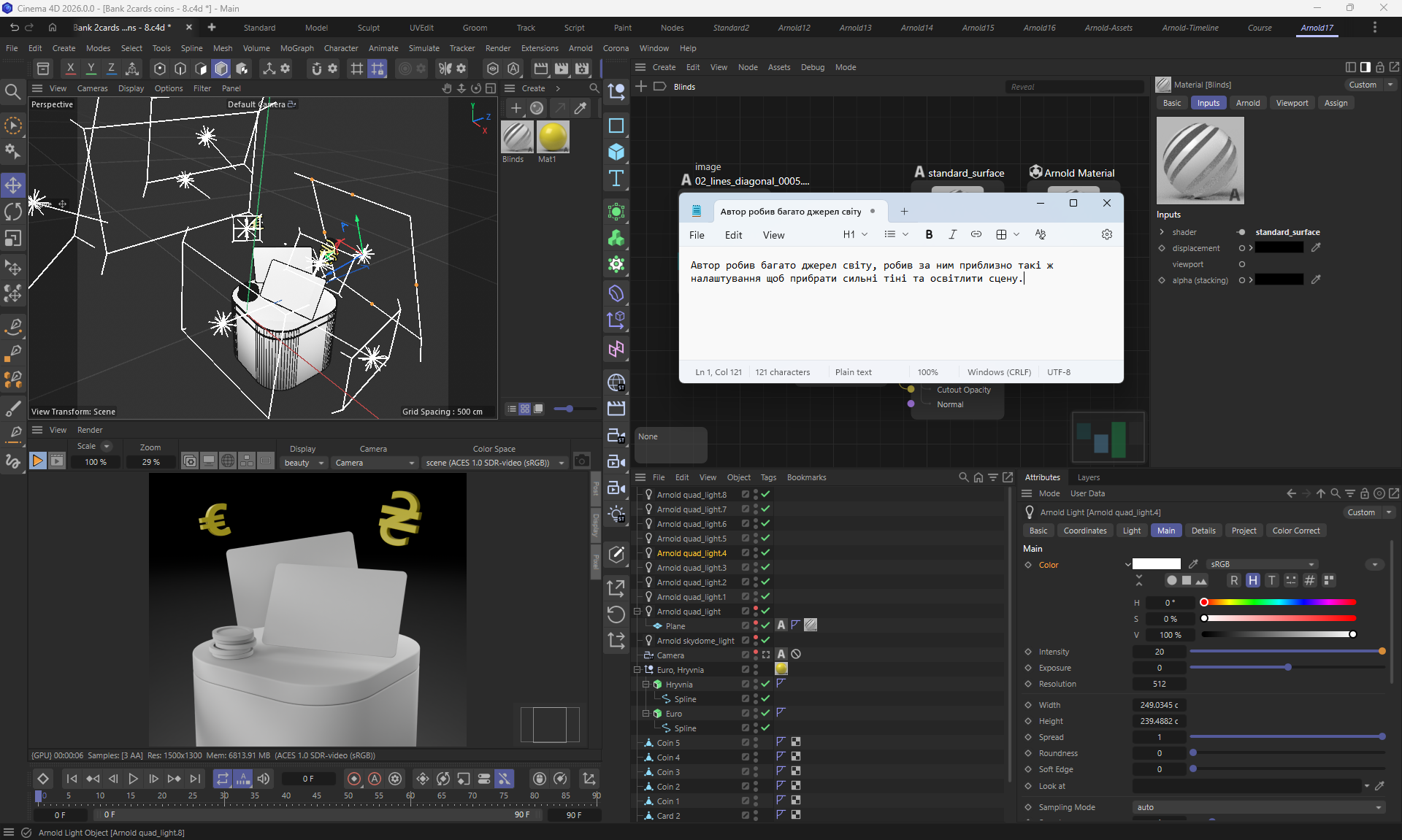
Task: Toggle enable checkmark for Arnold quad_light.8
Action: click(x=765, y=494)
